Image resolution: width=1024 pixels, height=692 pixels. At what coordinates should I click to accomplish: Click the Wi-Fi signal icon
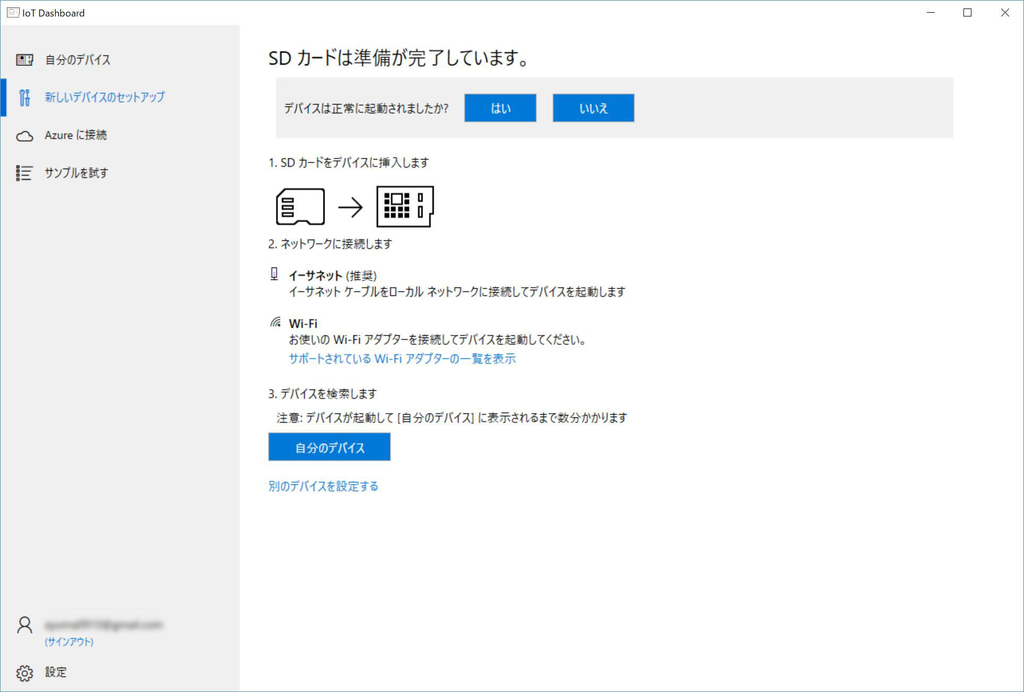click(276, 322)
